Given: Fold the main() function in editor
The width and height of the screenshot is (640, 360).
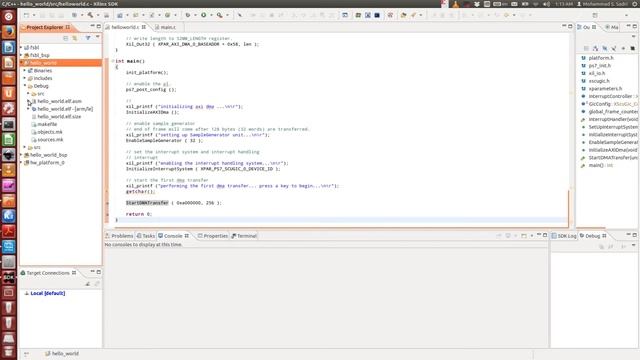Looking at the screenshot, I should pos(113,61).
